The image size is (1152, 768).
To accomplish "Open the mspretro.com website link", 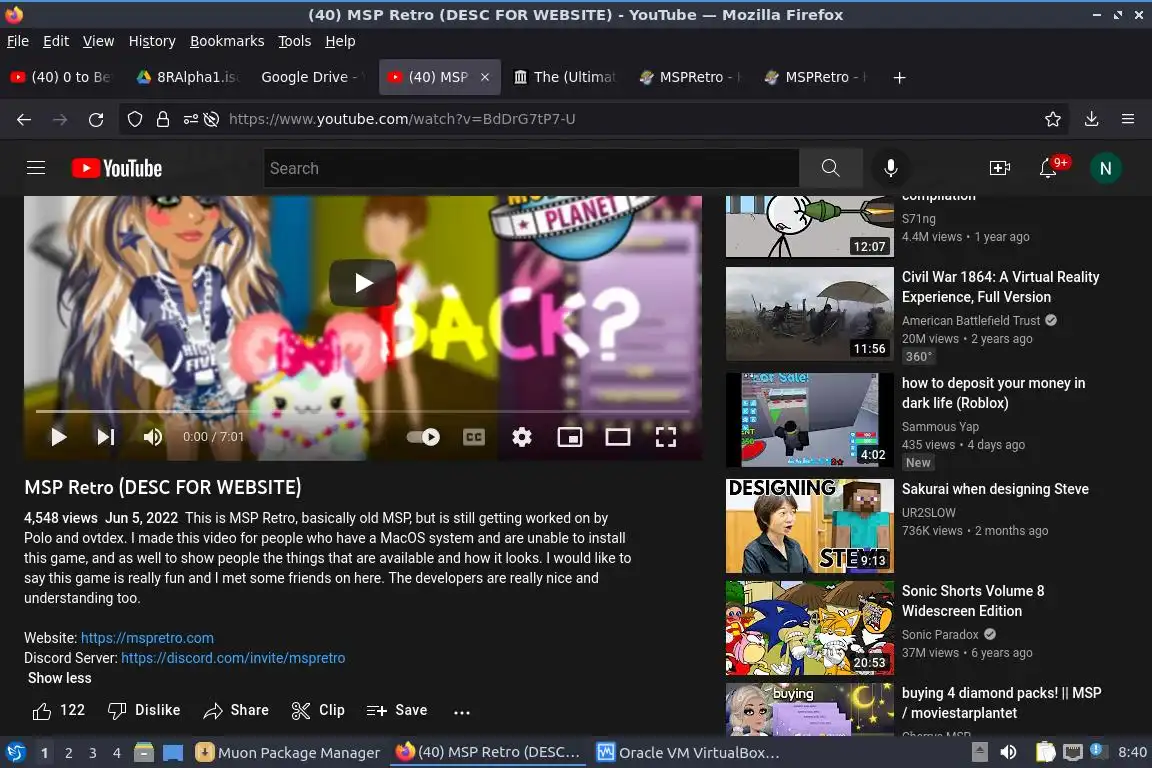I will click(147, 638).
